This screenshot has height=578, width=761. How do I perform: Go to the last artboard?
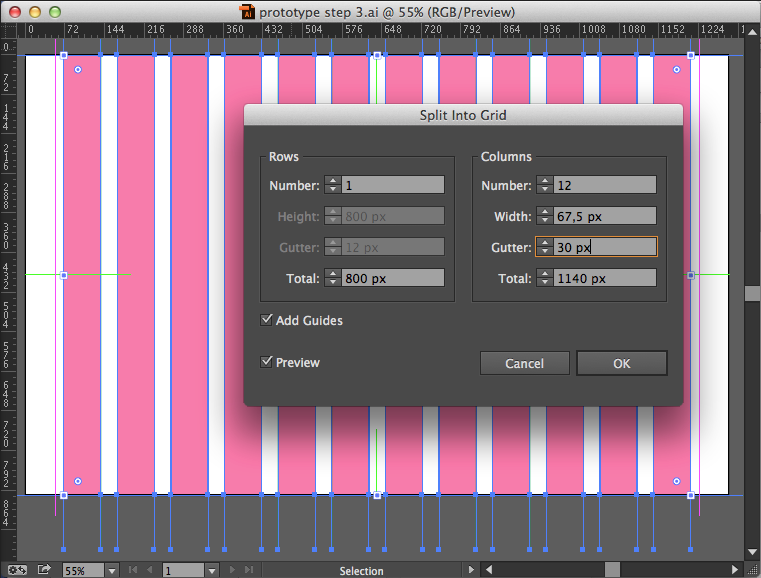(x=250, y=570)
